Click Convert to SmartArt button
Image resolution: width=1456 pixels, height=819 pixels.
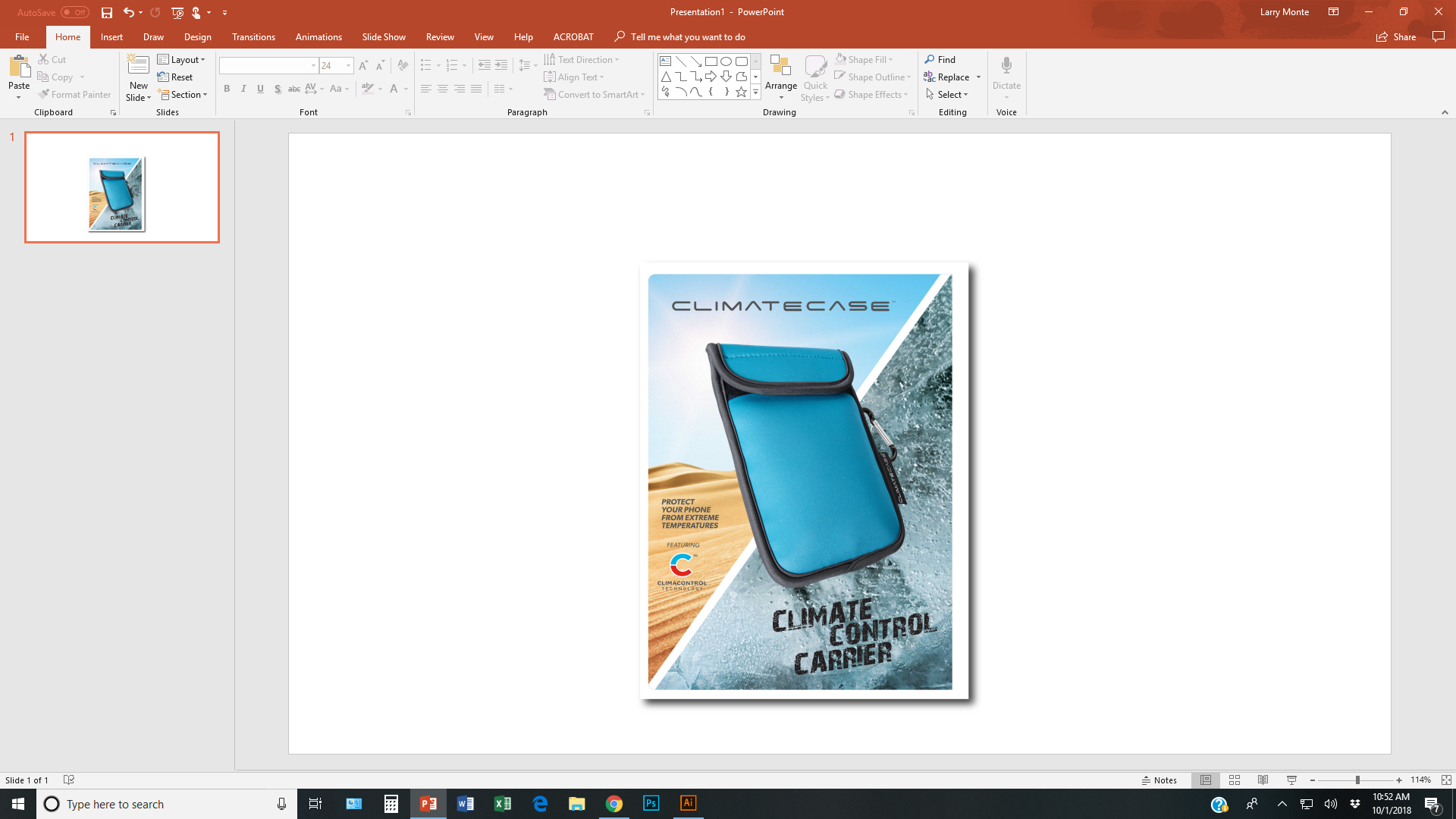click(595, 94)
